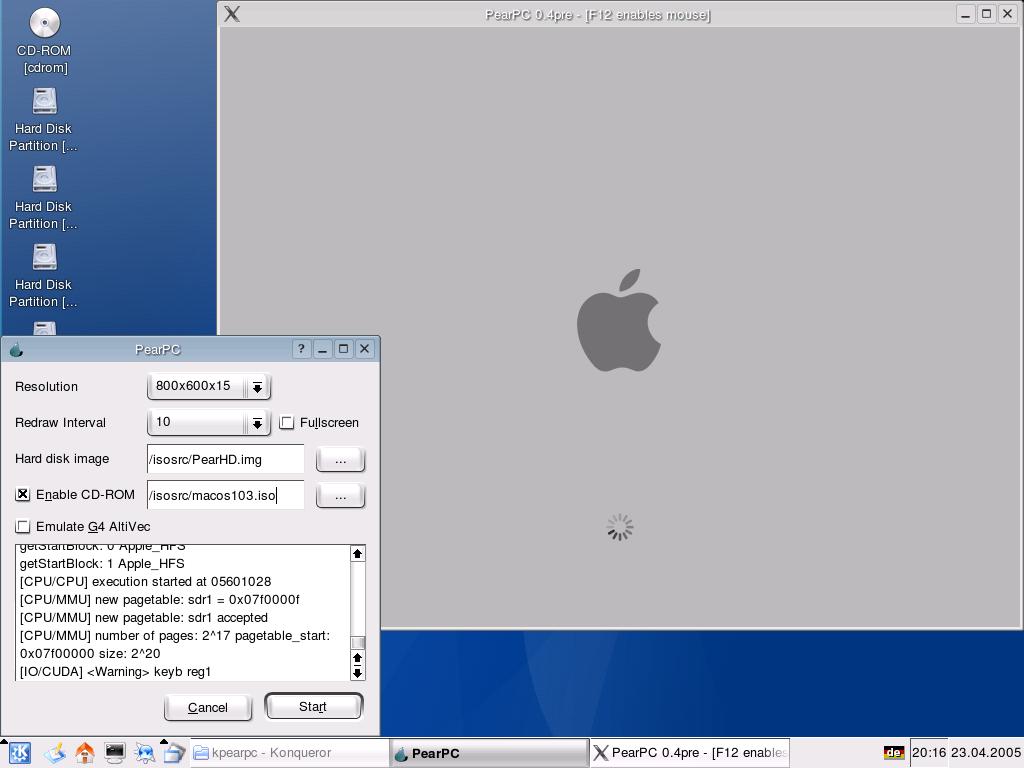Click the Cancel button

tap(208, 707)
